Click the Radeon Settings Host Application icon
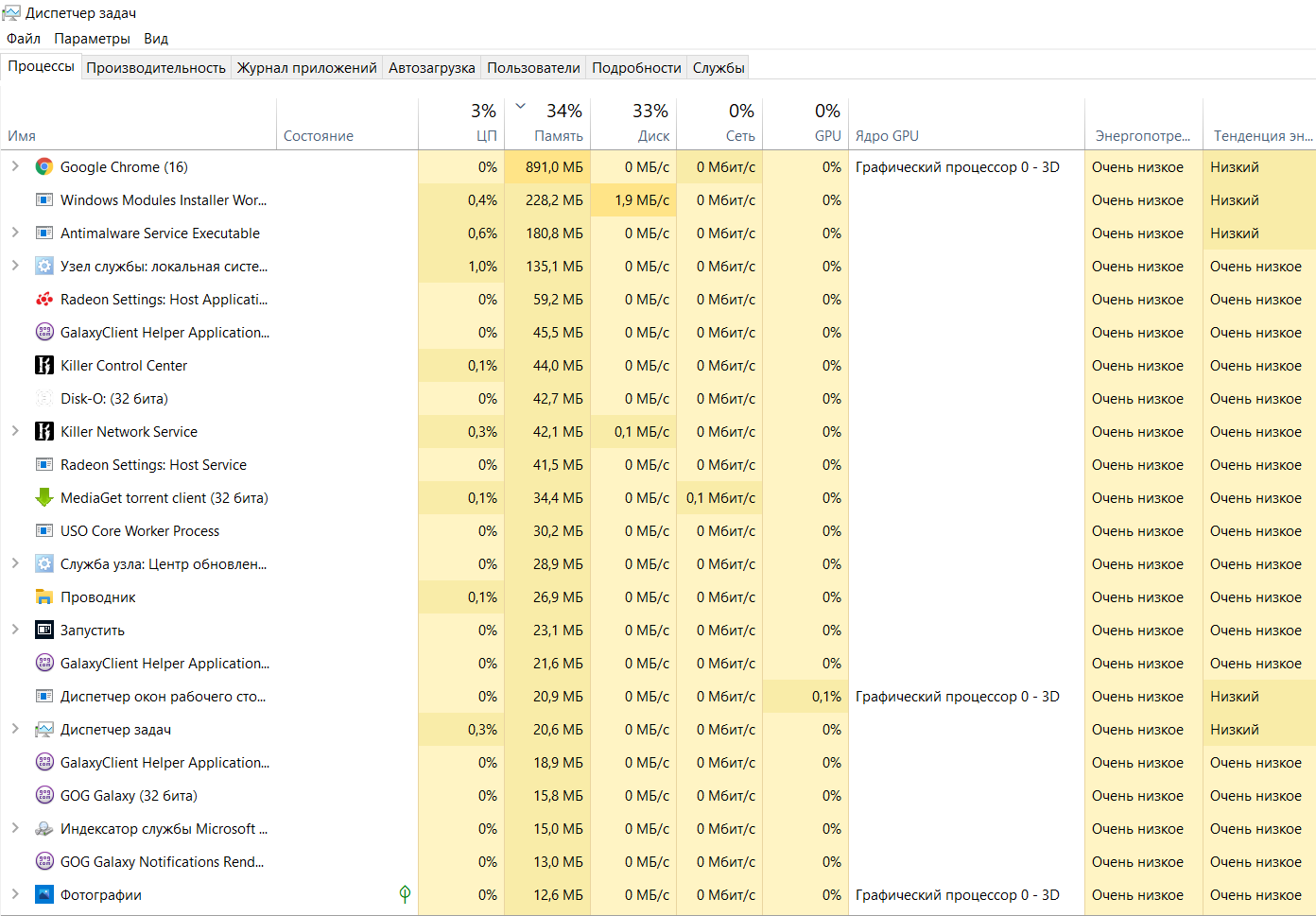The width and height of the screenshot is (1316, 916). [44, 300]
